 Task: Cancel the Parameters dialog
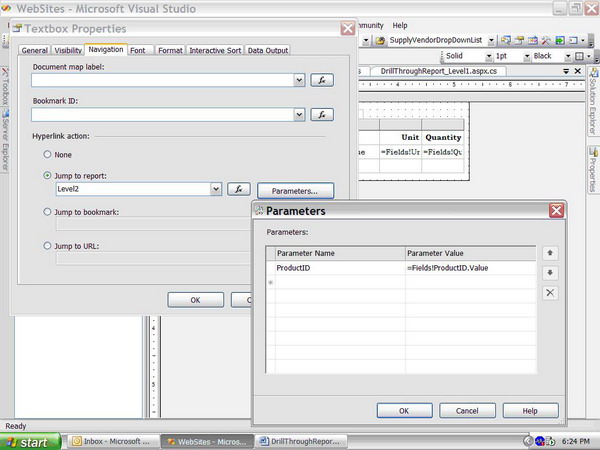tap(467, 411)
